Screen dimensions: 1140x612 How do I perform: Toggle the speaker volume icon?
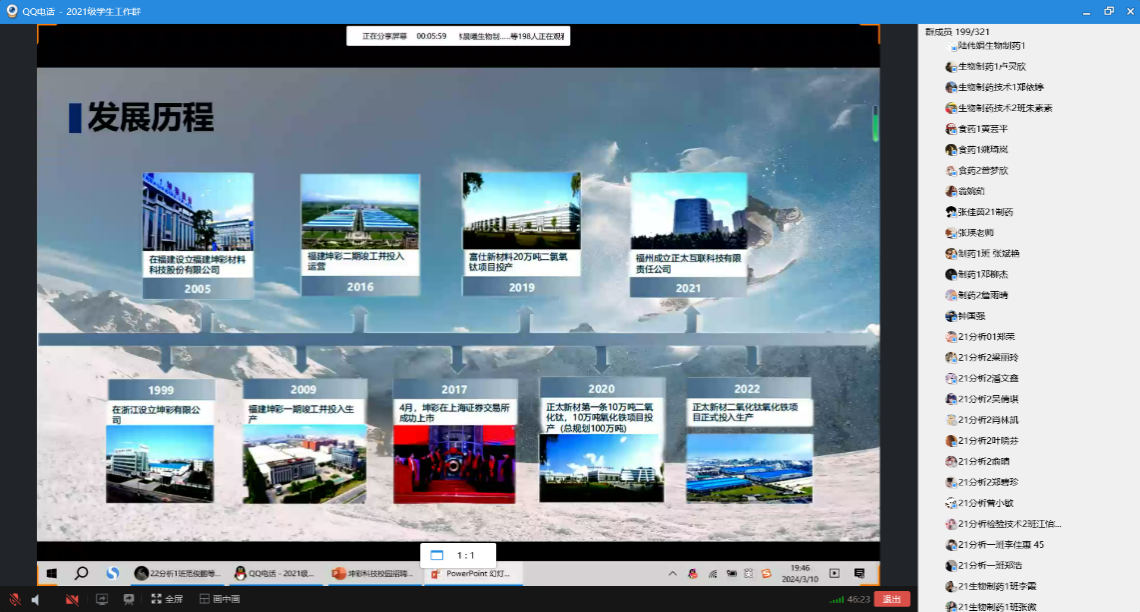(35, 599)
